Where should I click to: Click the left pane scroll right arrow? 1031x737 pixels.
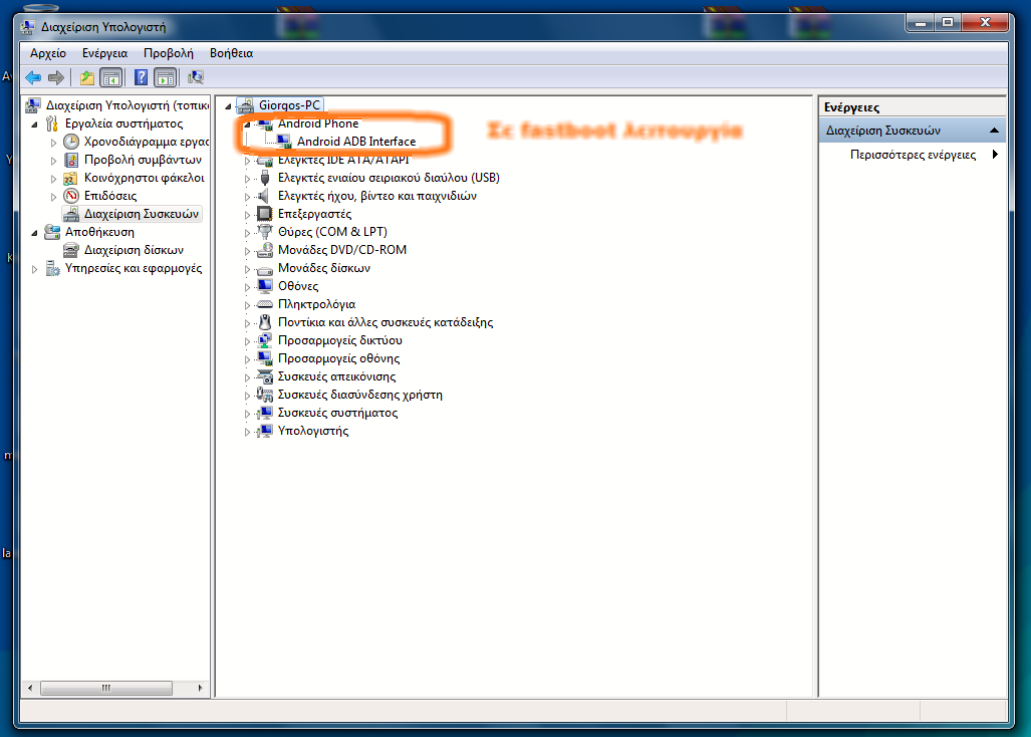(x=201, y=688)
